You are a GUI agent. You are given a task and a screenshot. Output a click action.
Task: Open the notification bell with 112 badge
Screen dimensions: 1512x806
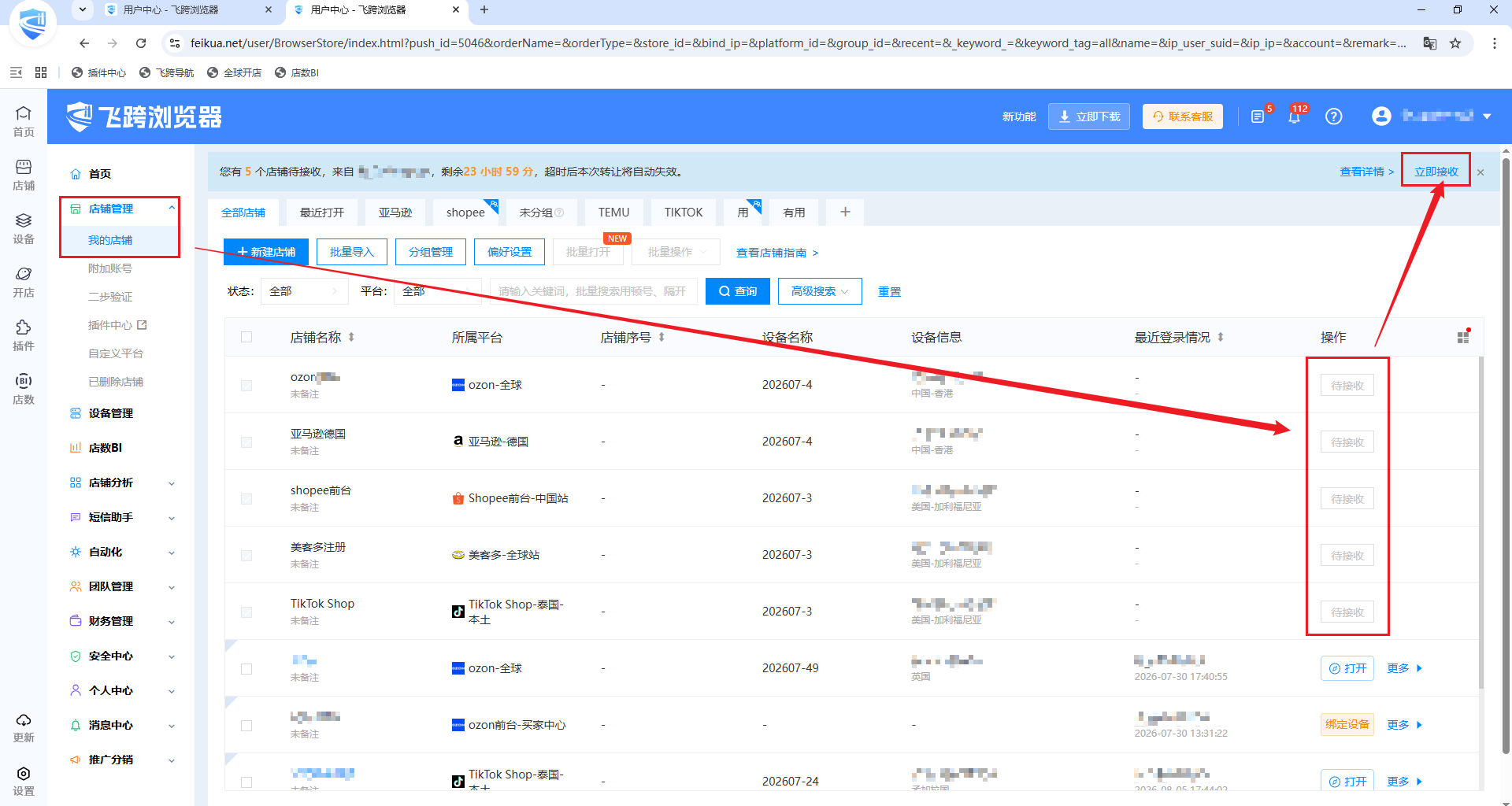point(1294,116)
